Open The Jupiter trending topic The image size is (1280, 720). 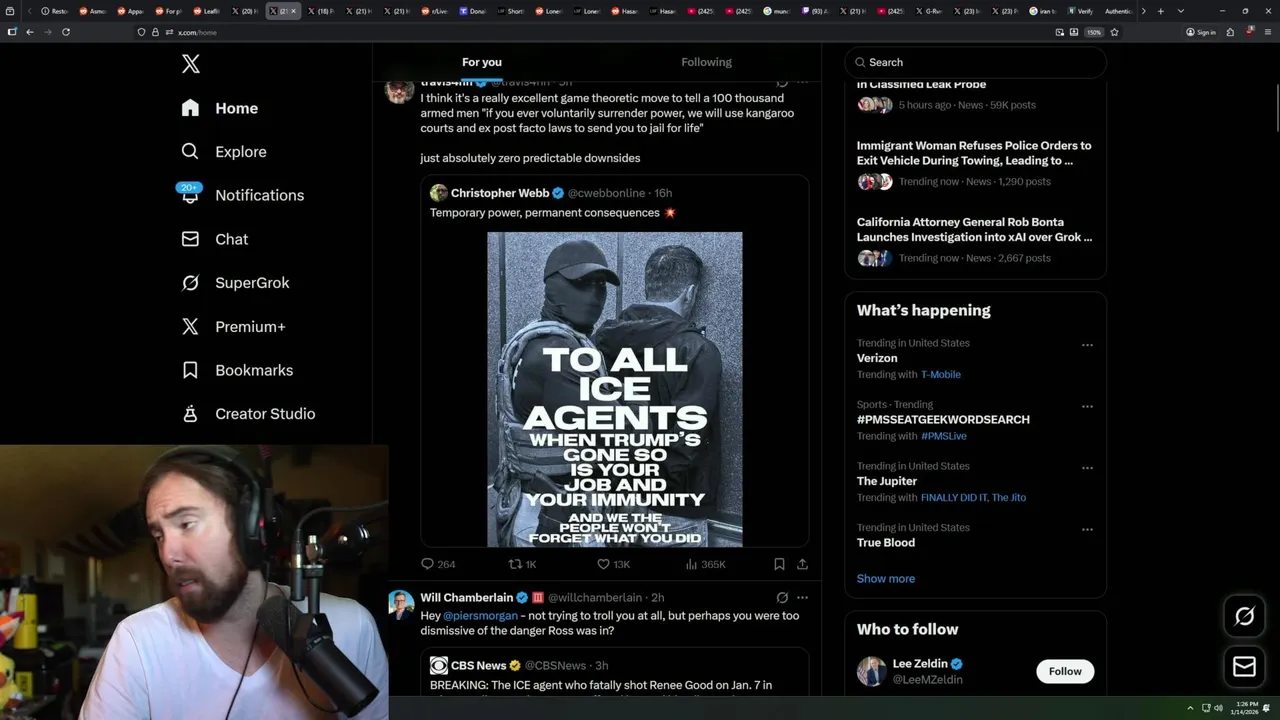click(x=887, y=481)
